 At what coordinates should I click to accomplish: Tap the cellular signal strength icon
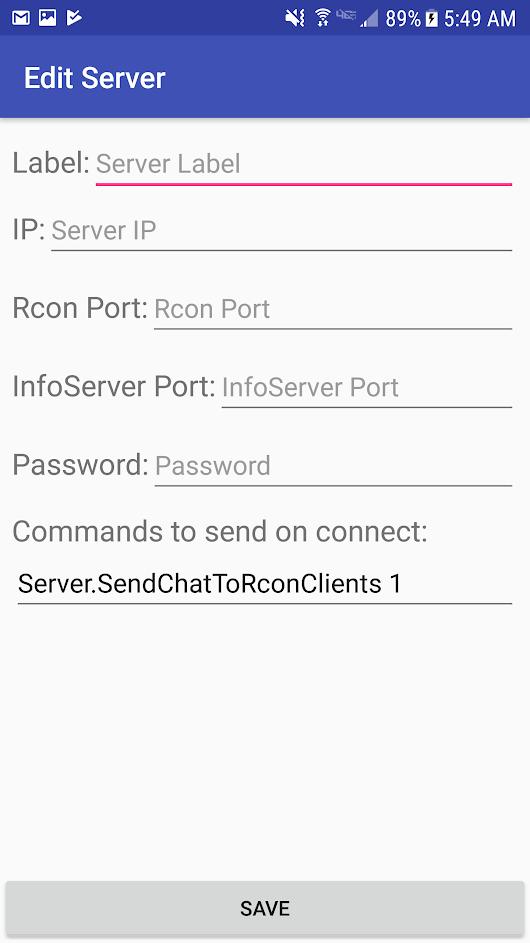369,19
